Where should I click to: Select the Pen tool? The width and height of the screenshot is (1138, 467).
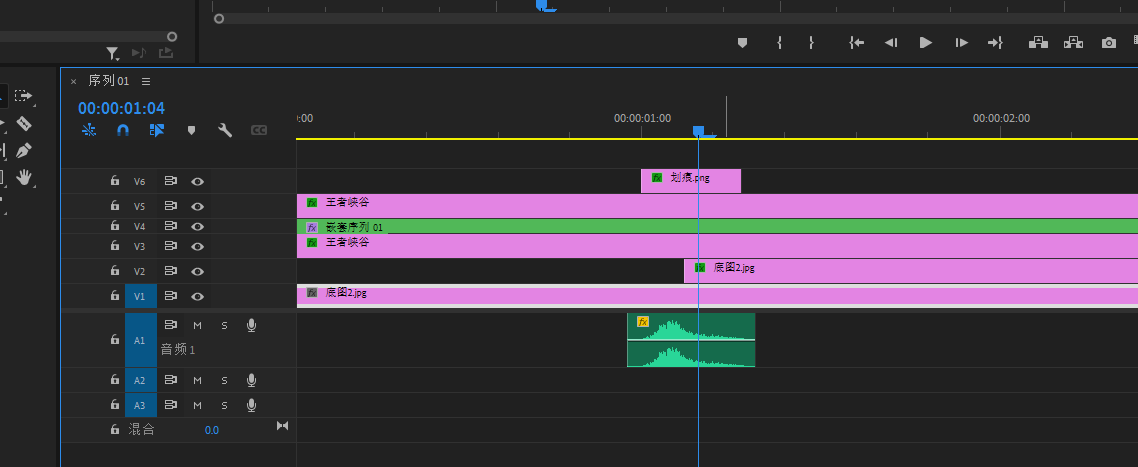24,150
